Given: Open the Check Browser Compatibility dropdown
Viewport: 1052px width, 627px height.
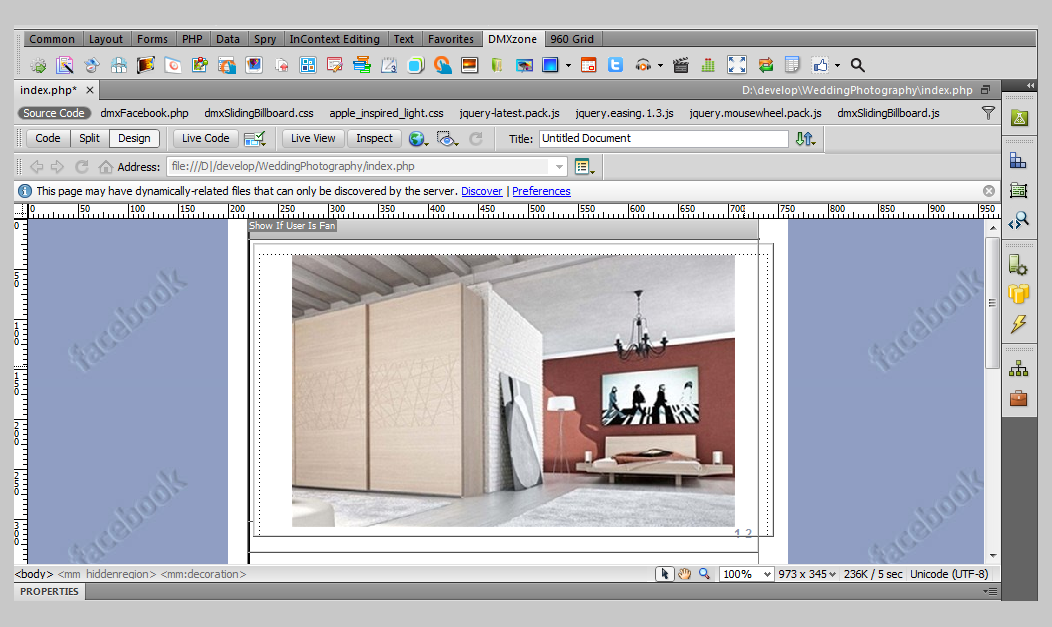Looking at the screenshot, I should 255,139.
